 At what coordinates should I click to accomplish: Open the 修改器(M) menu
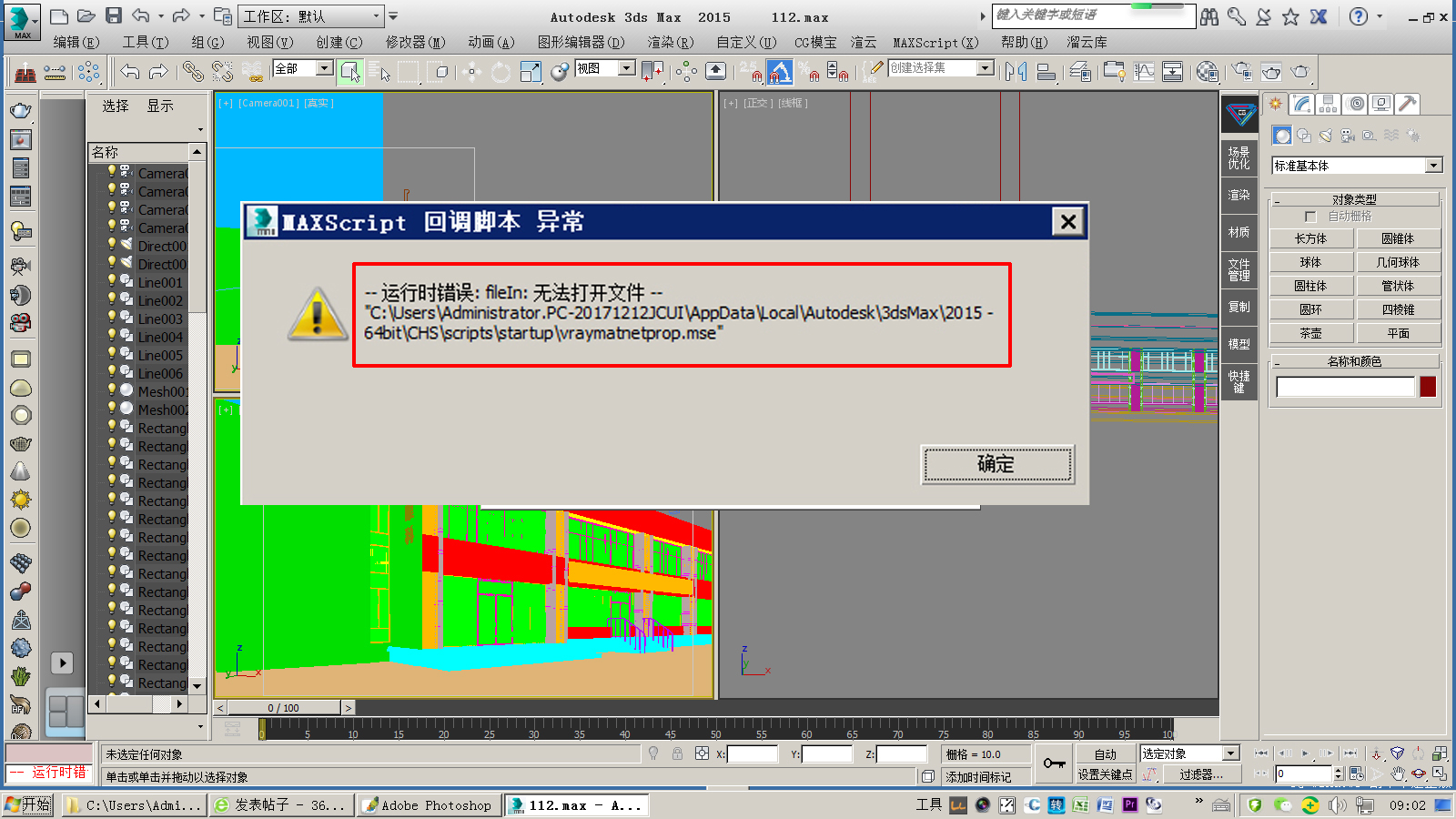(415, 43)
